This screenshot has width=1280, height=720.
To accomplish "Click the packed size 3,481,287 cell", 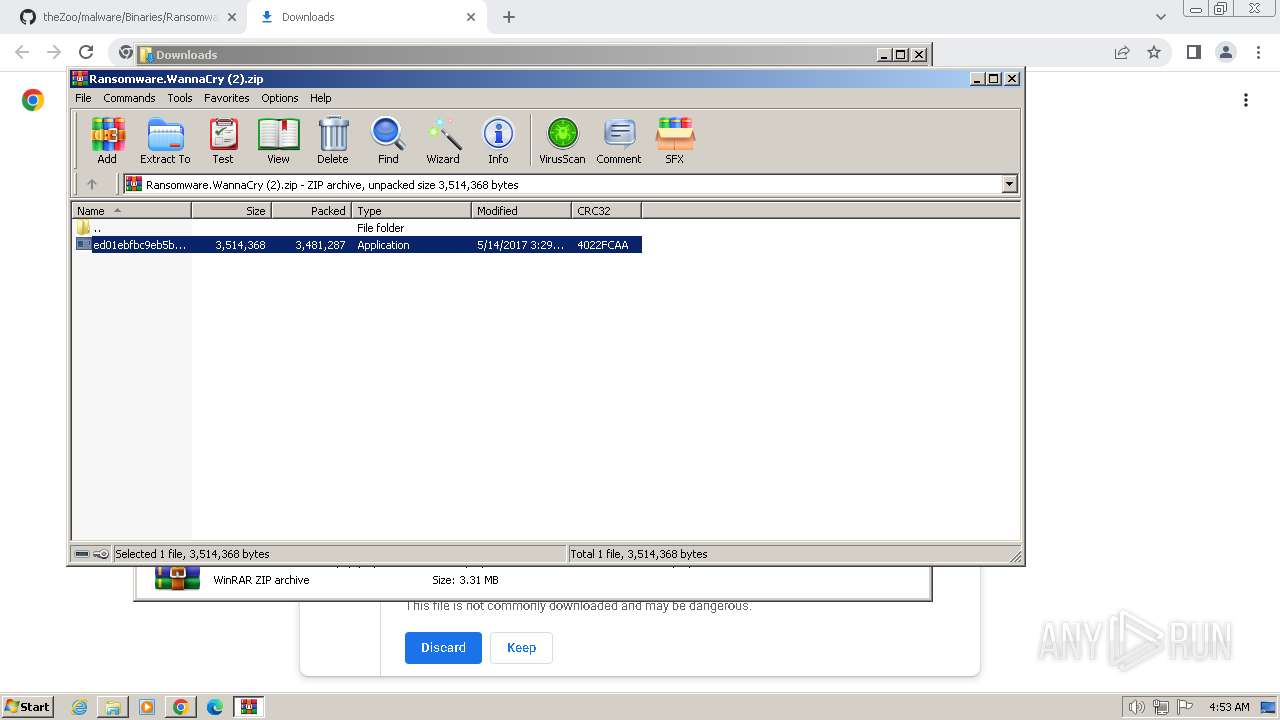I will coord(320,245).
